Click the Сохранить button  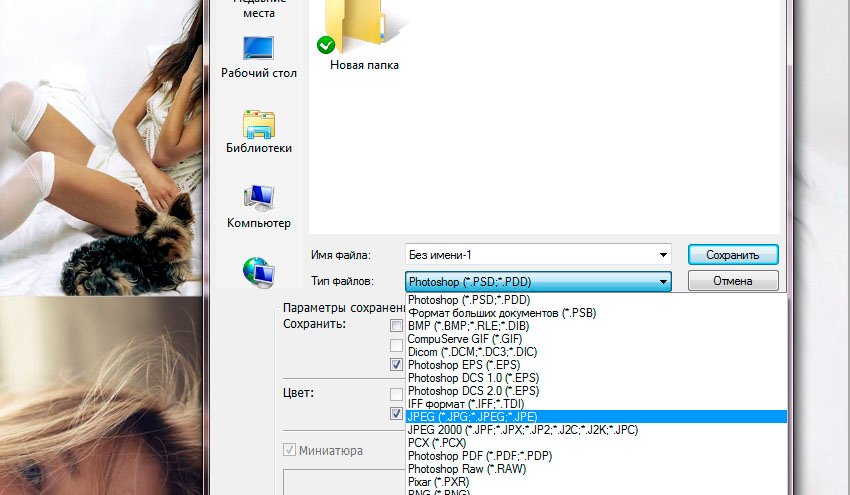pos(733,255)
